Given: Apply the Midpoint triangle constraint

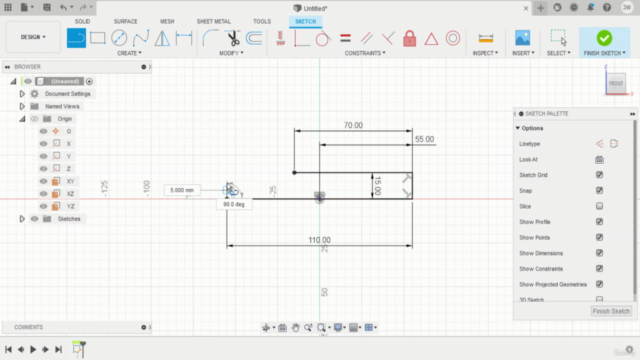Looking at the screenshot, I should (x=431, y=39).
